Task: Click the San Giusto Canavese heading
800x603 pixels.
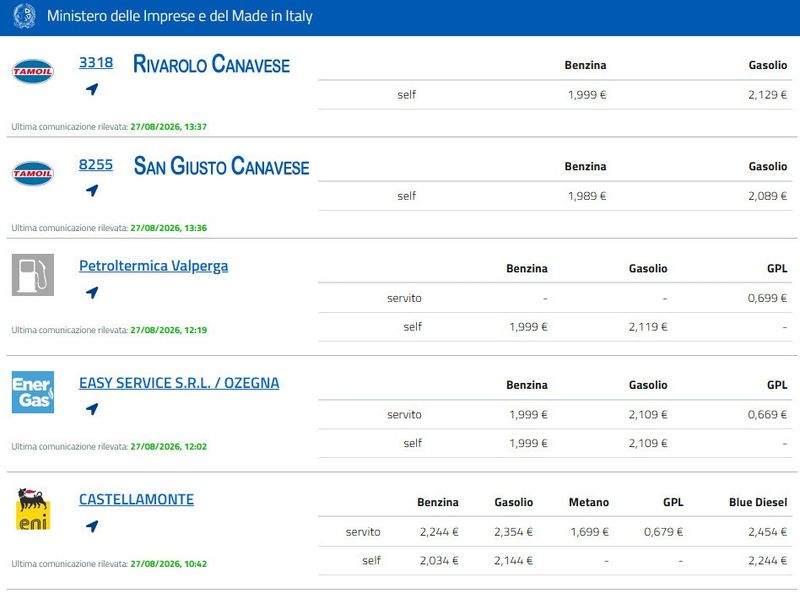Action: 221,166
